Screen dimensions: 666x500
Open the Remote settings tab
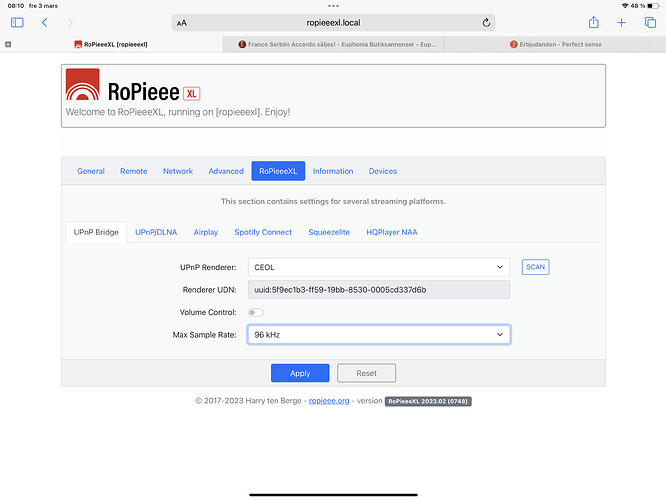(134, 171)
